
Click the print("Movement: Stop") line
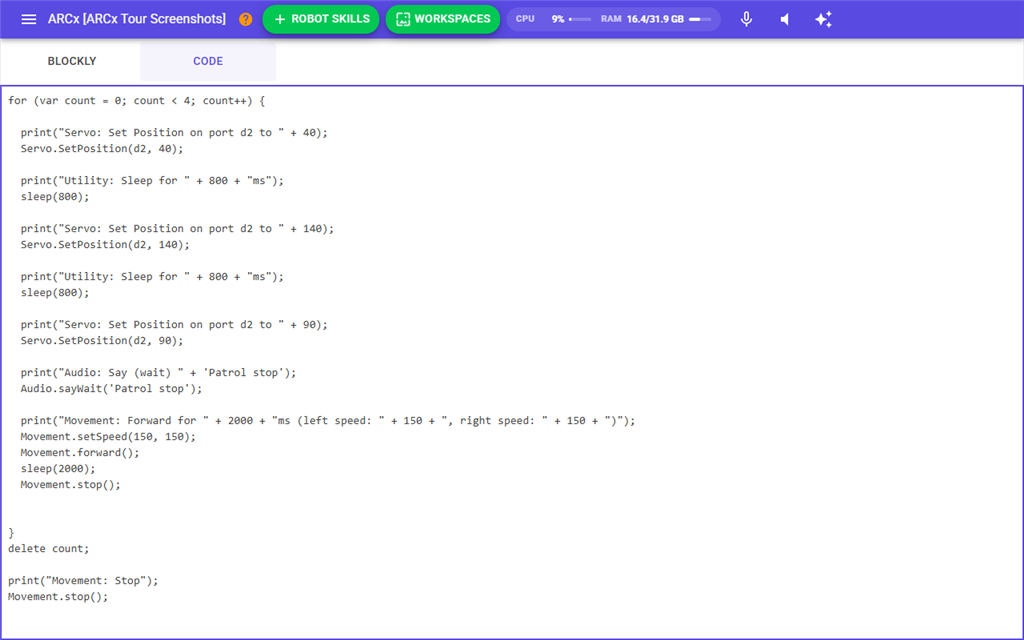point(83,581)
